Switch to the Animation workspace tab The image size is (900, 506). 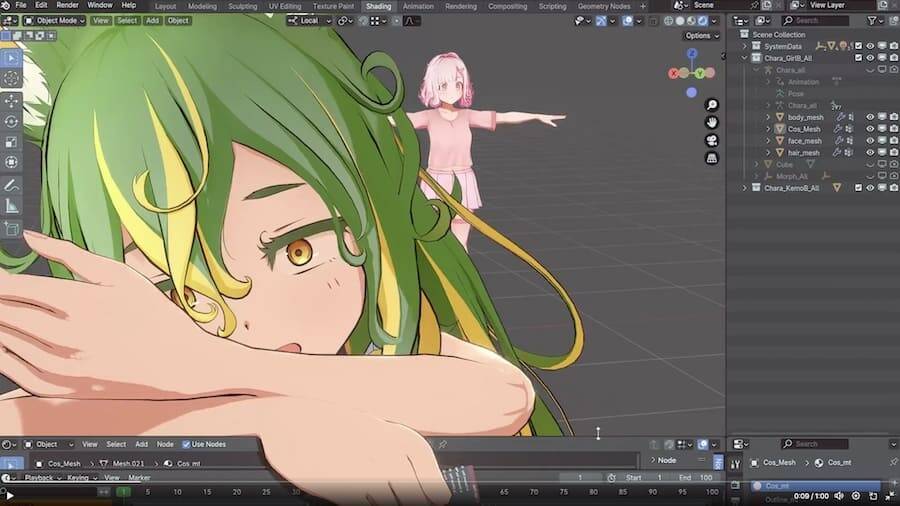click(x=418, y=6)
